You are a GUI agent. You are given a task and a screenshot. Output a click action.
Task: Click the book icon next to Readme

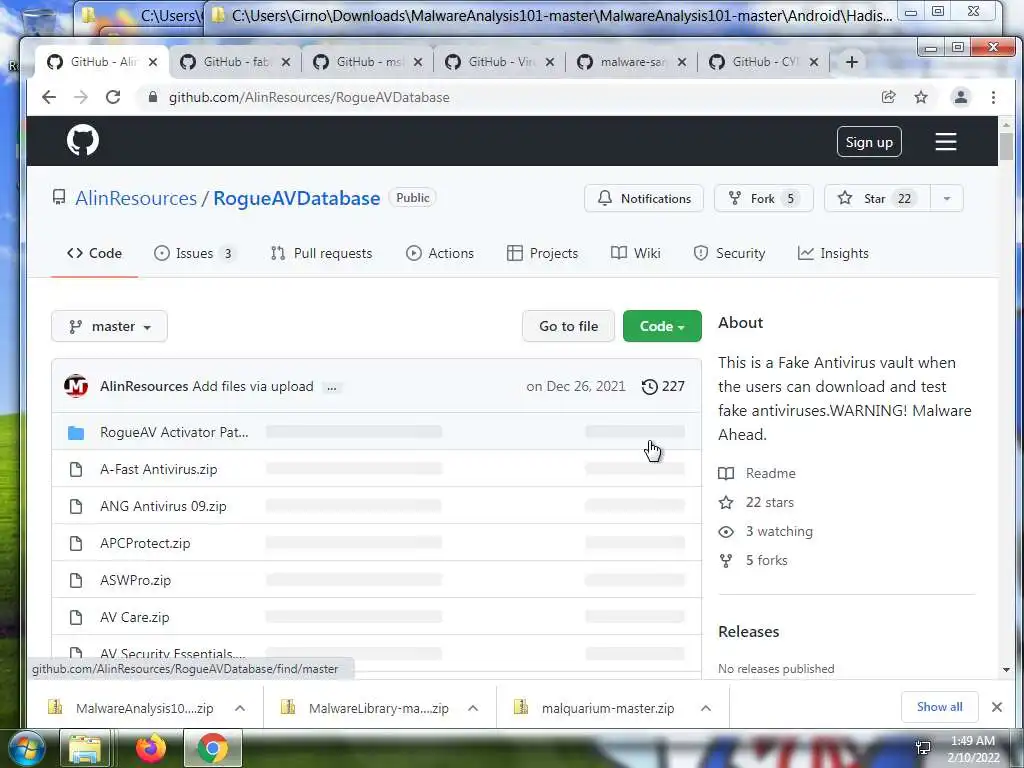pos(726,473)
